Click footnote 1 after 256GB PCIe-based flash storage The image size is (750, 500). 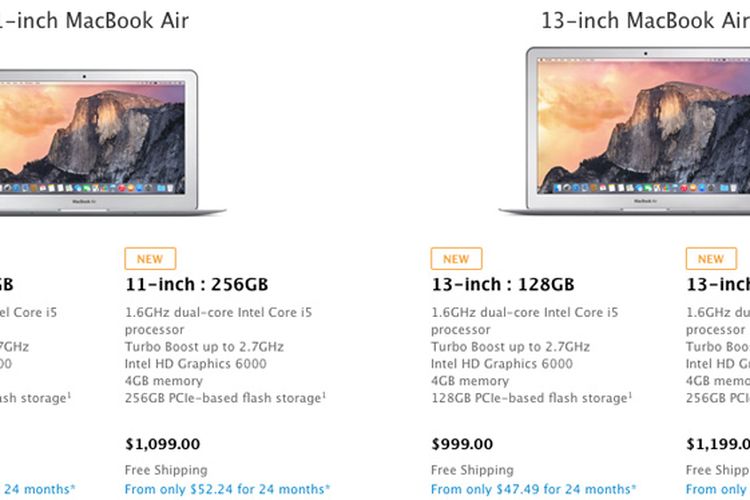click(322, 396)
